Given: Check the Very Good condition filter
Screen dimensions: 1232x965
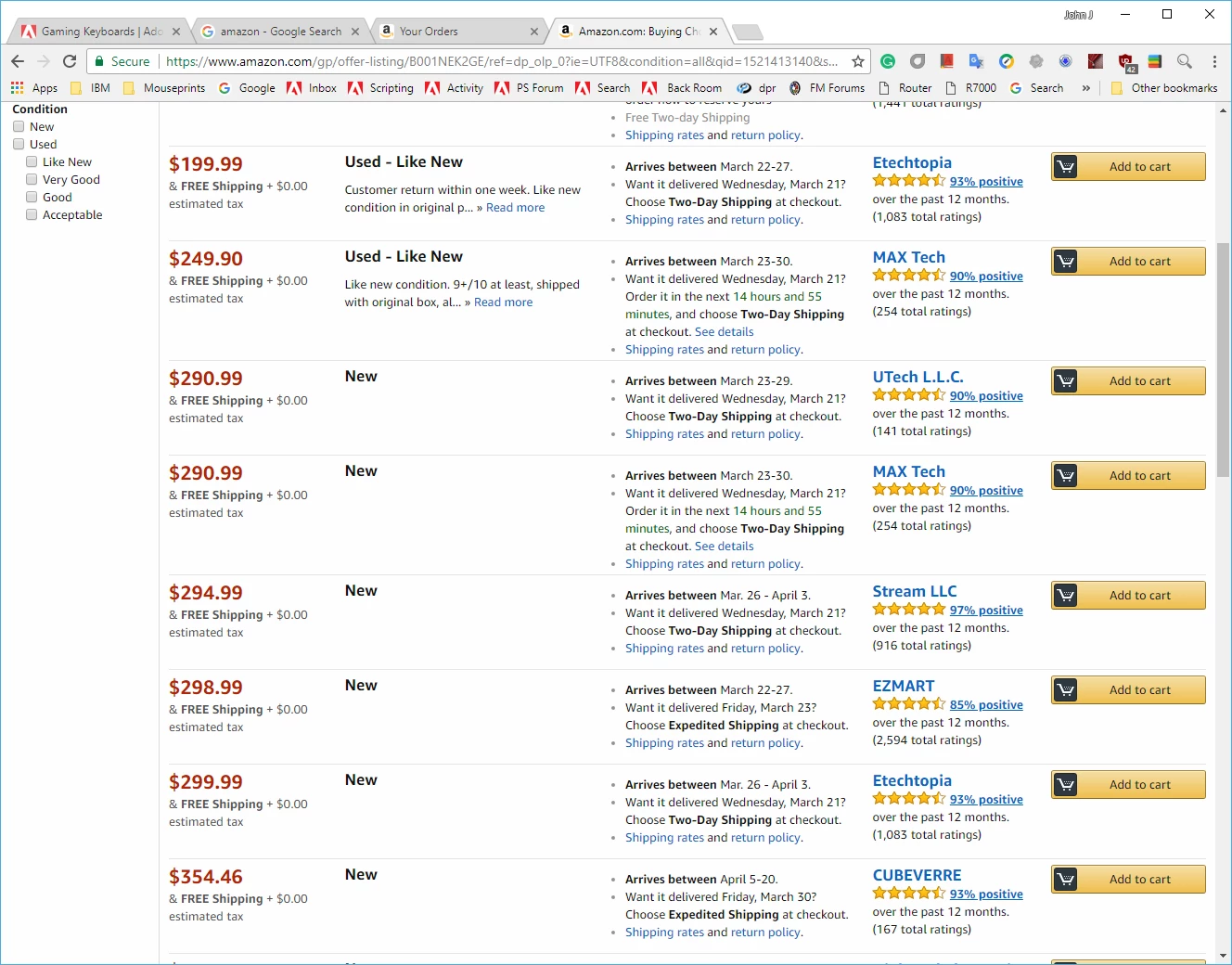Looking at the screenshot, I should [32, 179].
